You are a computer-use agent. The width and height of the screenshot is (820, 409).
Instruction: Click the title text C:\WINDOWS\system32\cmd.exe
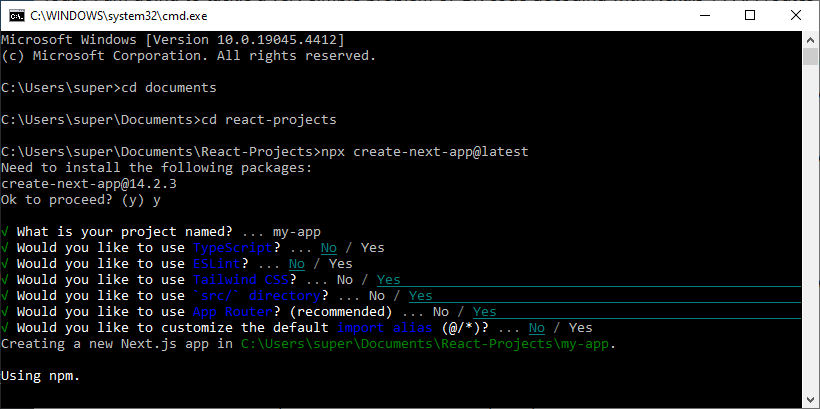click(x=119, y=16)
